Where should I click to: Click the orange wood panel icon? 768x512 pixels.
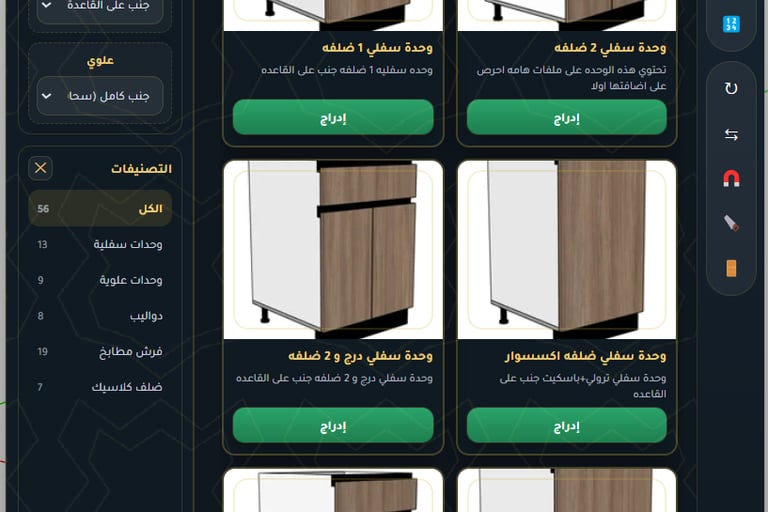click(731, 268)
